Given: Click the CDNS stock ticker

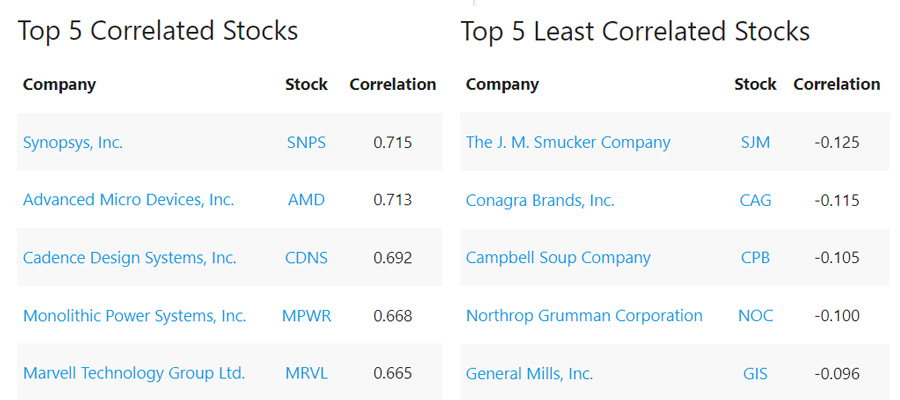Looking at the screenshot, I should pos(306,258).
